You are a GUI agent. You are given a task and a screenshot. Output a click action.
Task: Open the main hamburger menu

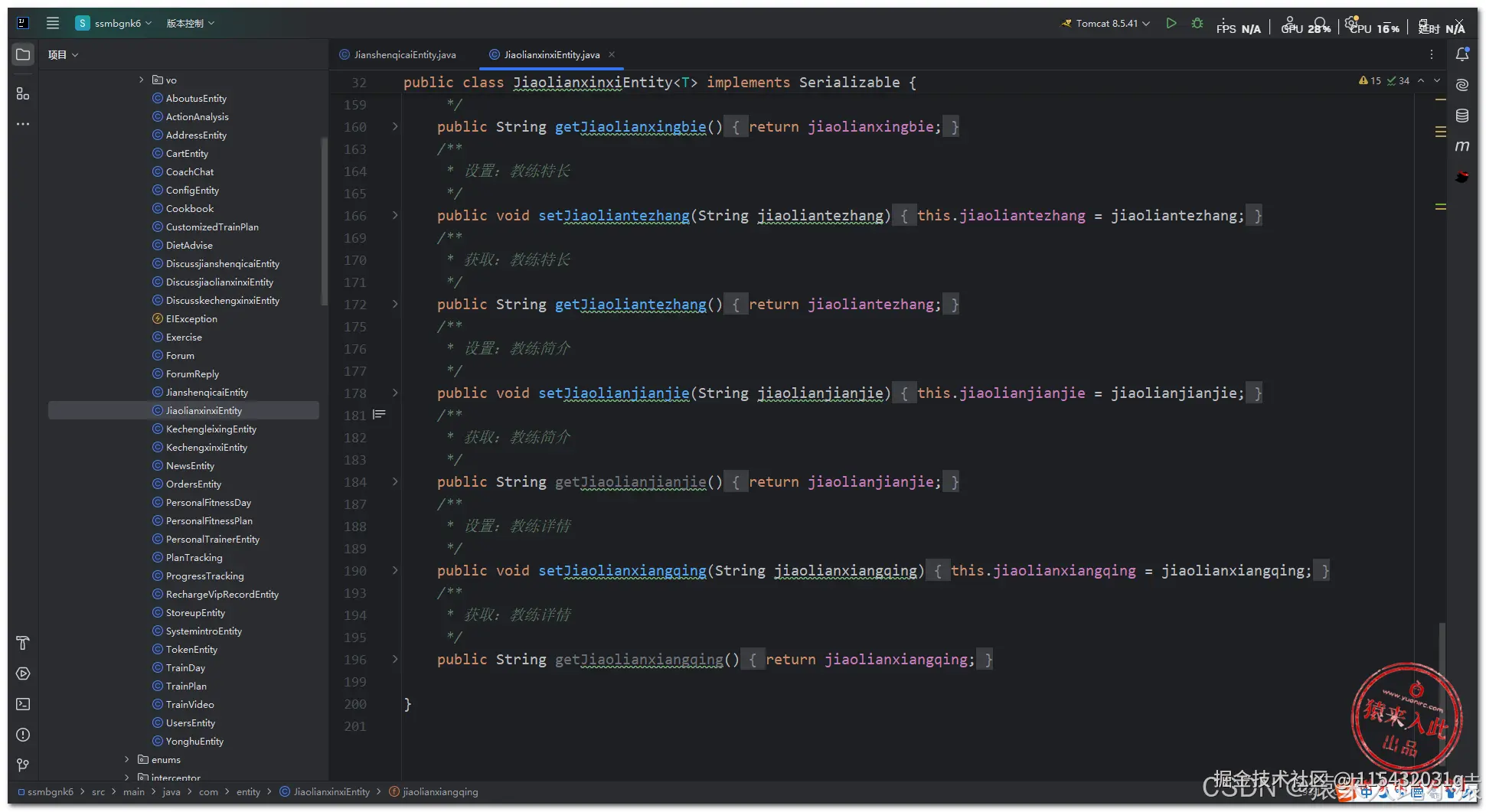(x=53, y=23)
